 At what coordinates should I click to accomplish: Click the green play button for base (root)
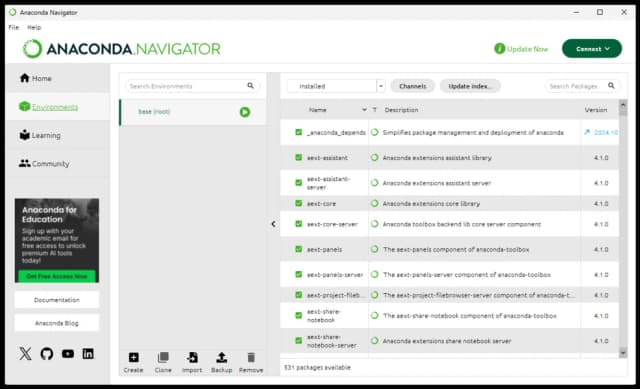tap(245, 112)
